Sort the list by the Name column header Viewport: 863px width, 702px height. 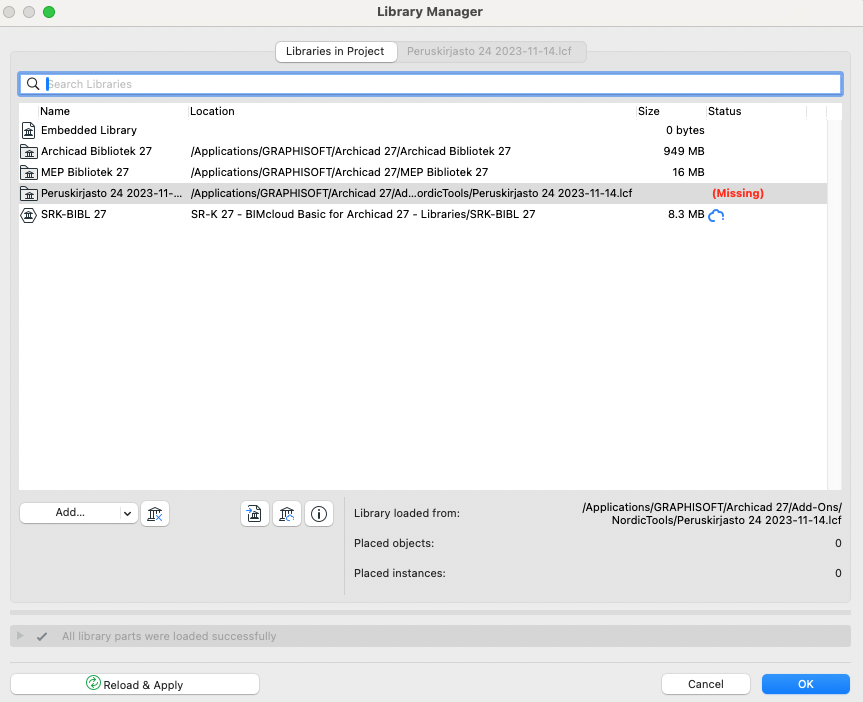pos(55,111)
